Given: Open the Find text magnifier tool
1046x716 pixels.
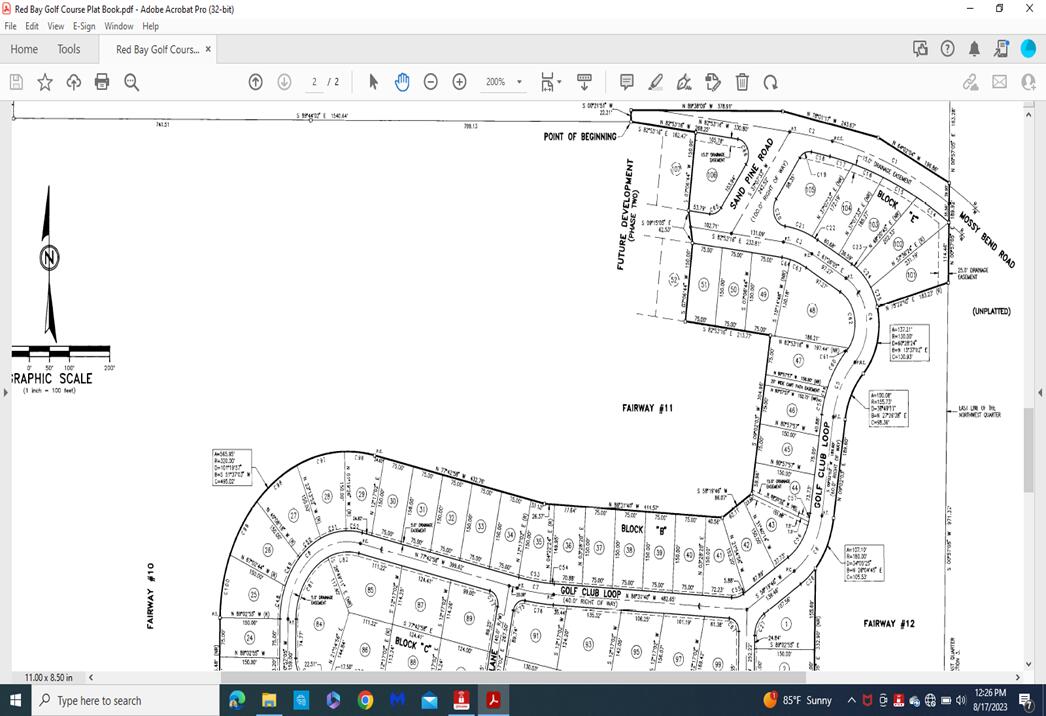Looking at the screenshot, I should click(x=131, y=82).
